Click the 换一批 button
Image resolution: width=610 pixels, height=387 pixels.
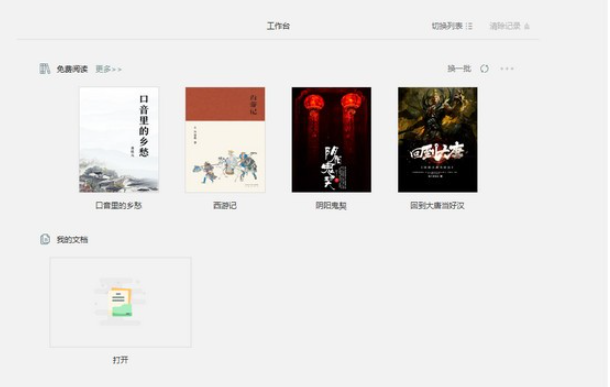coord(459,69)
